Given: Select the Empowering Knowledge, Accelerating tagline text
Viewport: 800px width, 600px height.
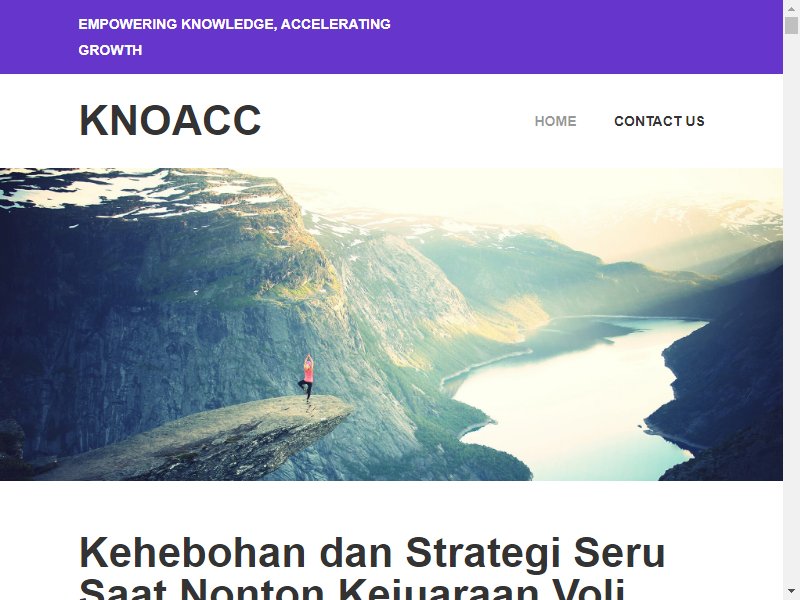Looking at the screenshot, I should click(235, 24).
